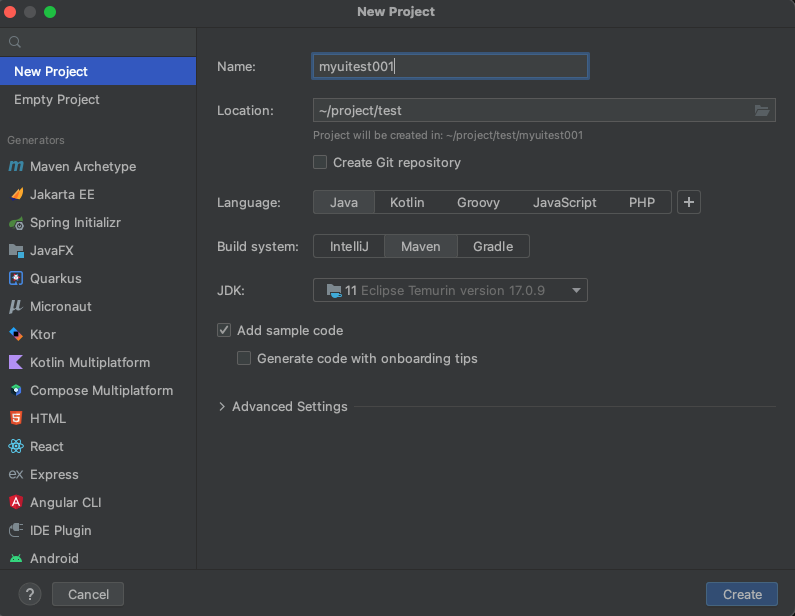Viewport: 795px width, 616px height.
Task: Click the Jakarta EE sail icon
Action: click(x=16, y=194)
